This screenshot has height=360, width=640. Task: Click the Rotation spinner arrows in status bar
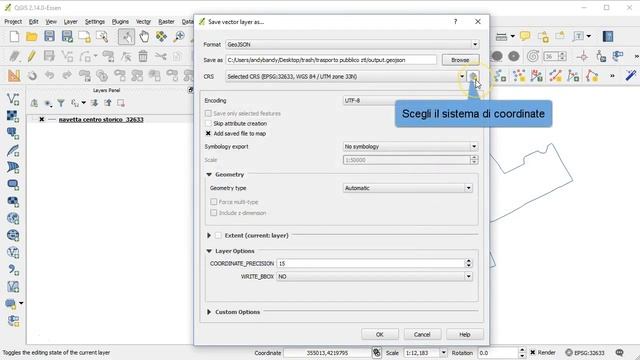click(522, 353)
